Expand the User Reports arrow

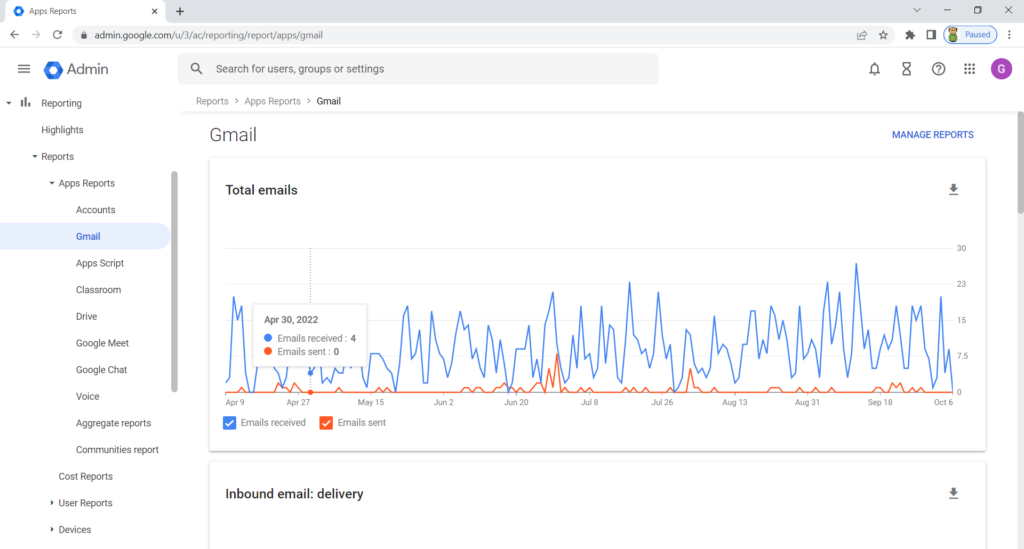[x=52, y=503]
